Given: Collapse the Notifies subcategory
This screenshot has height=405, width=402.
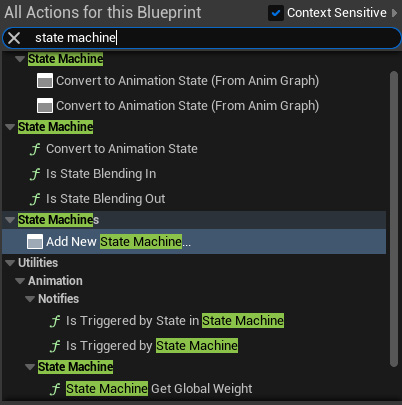Looking at the screenshot, I should (x=30, y=299).
